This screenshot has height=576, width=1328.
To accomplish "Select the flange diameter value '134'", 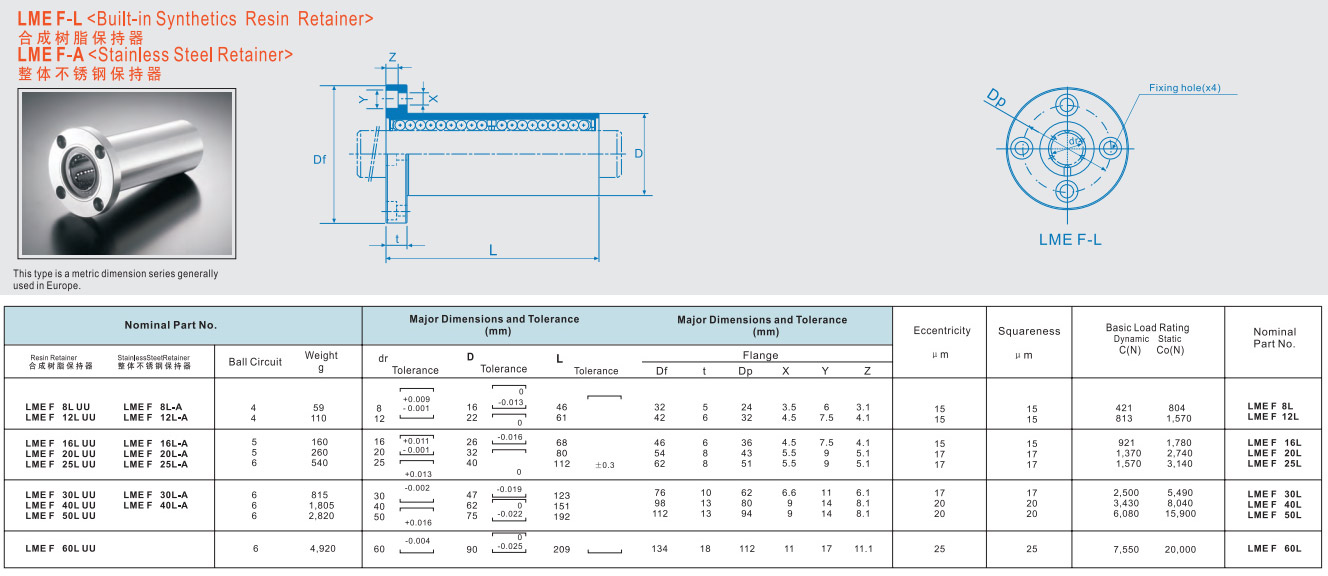I will click(660, 549).
